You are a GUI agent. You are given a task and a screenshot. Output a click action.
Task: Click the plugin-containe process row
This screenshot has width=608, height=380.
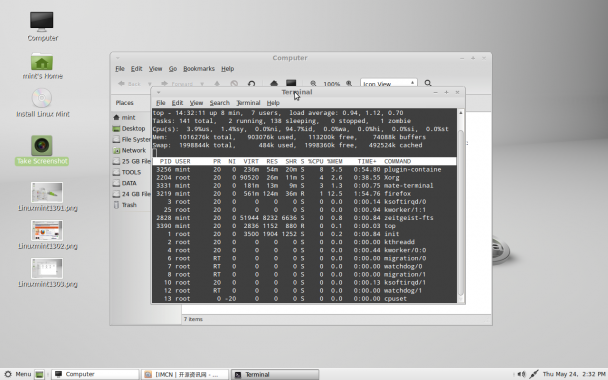(x=304, y=169)
